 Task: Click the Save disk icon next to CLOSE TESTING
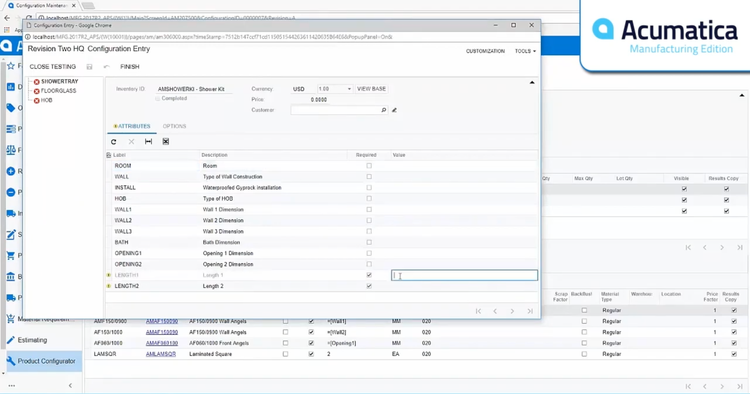[89, 67]
